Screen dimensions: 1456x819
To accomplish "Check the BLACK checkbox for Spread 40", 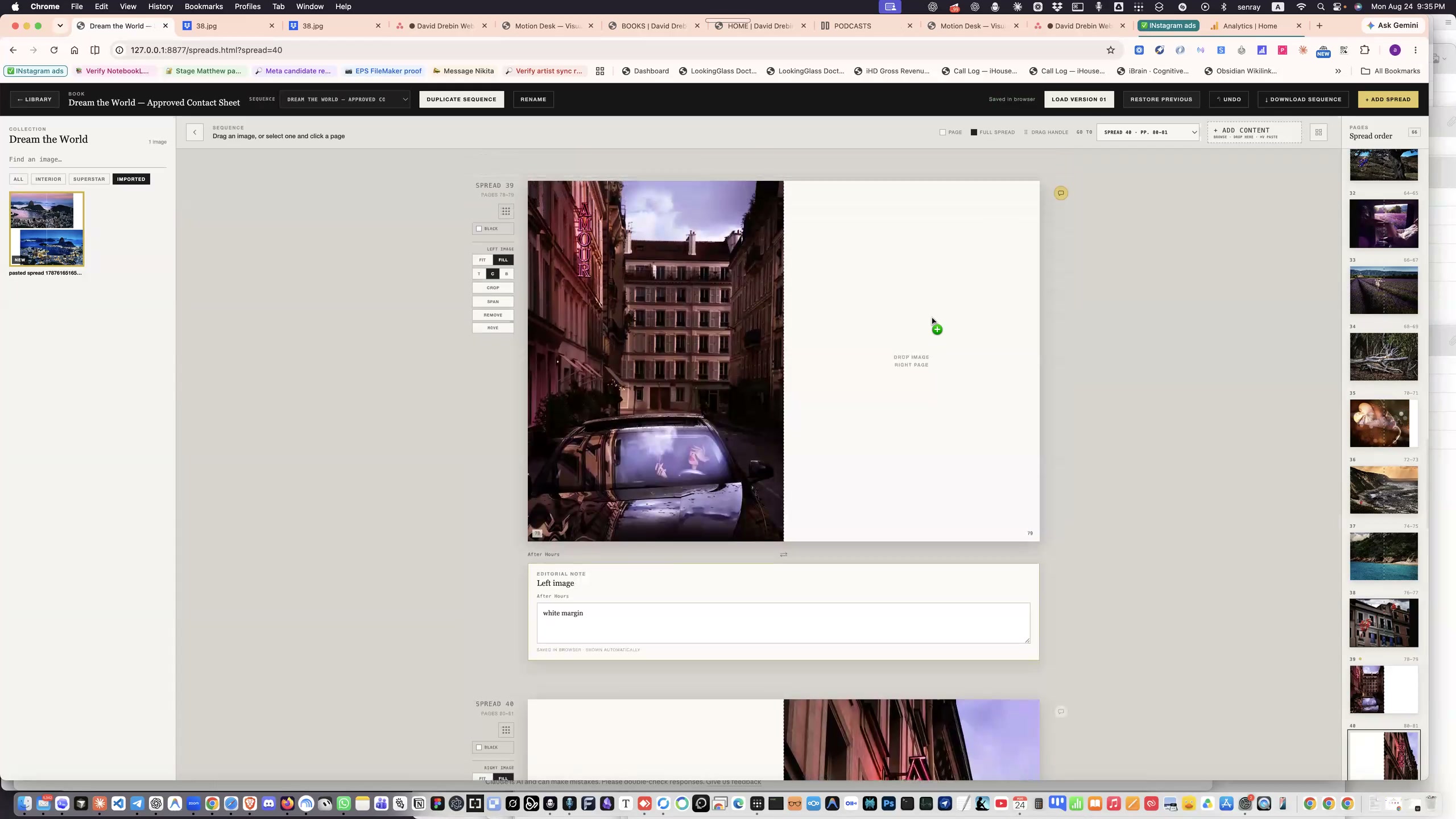I will [479, 747].
